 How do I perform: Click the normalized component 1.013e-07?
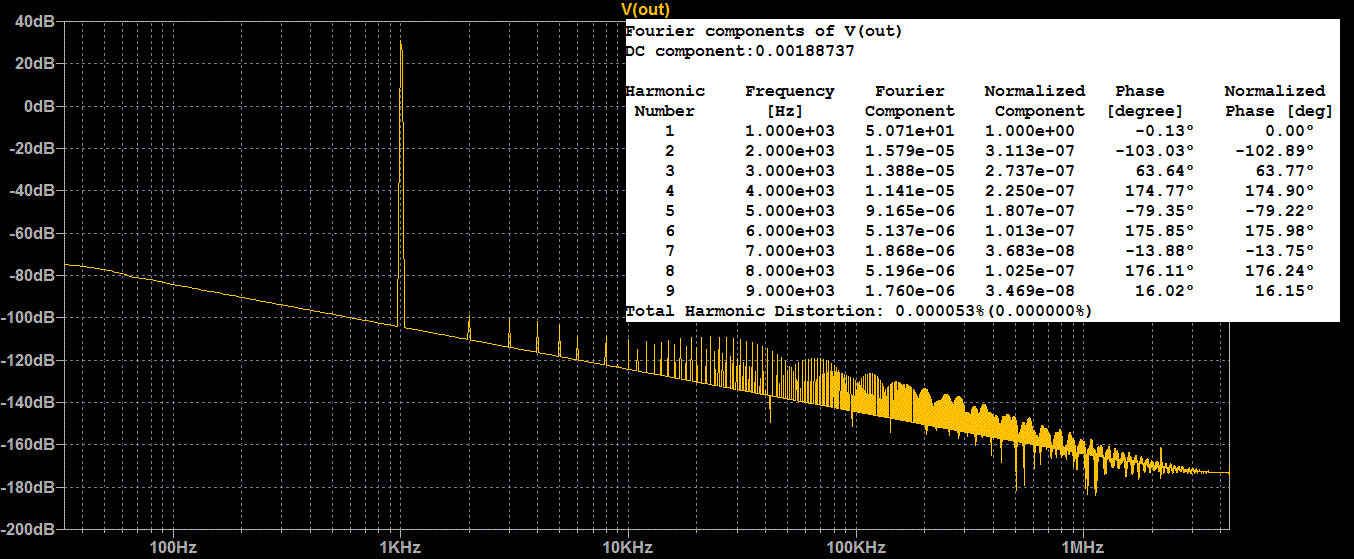click(x=1029, y=231)
